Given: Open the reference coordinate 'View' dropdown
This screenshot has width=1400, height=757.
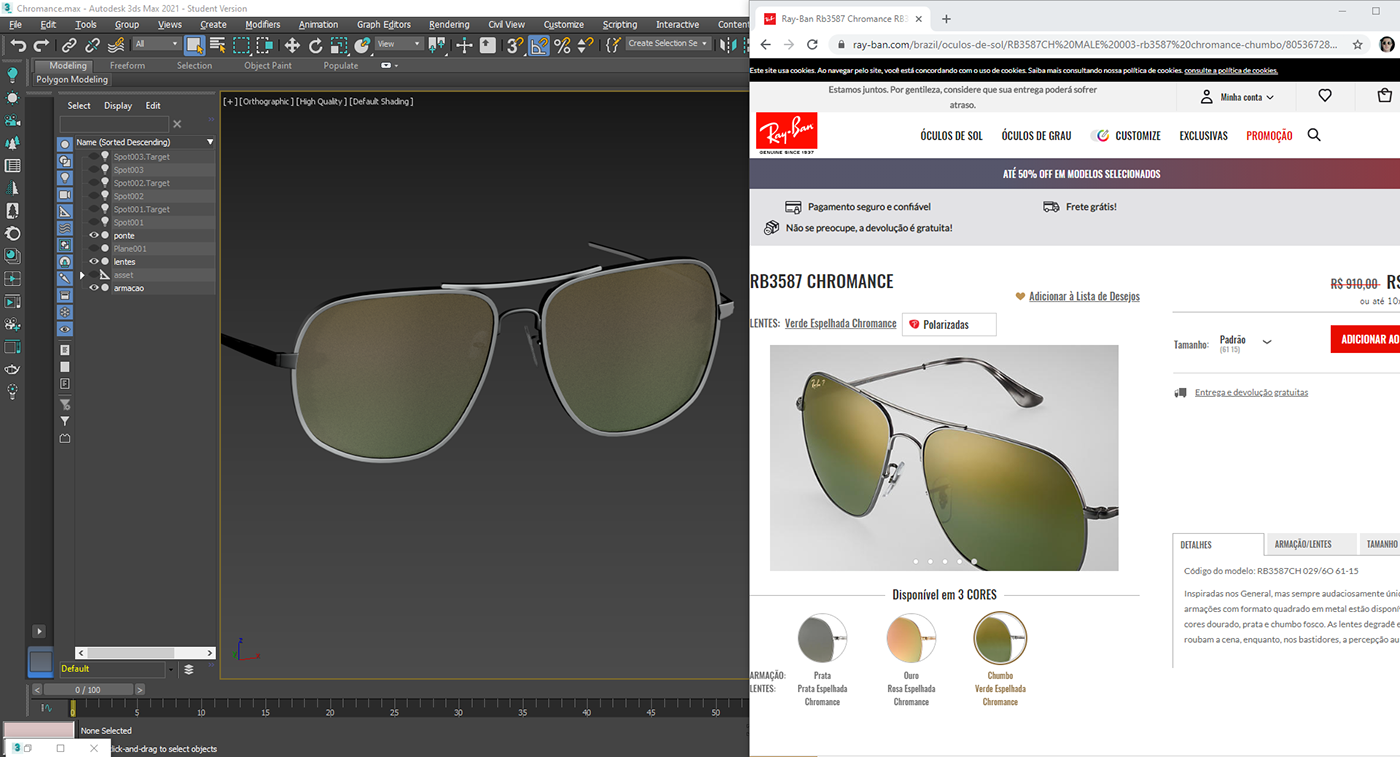Looking at the screenshot, I should pos(399,44).
